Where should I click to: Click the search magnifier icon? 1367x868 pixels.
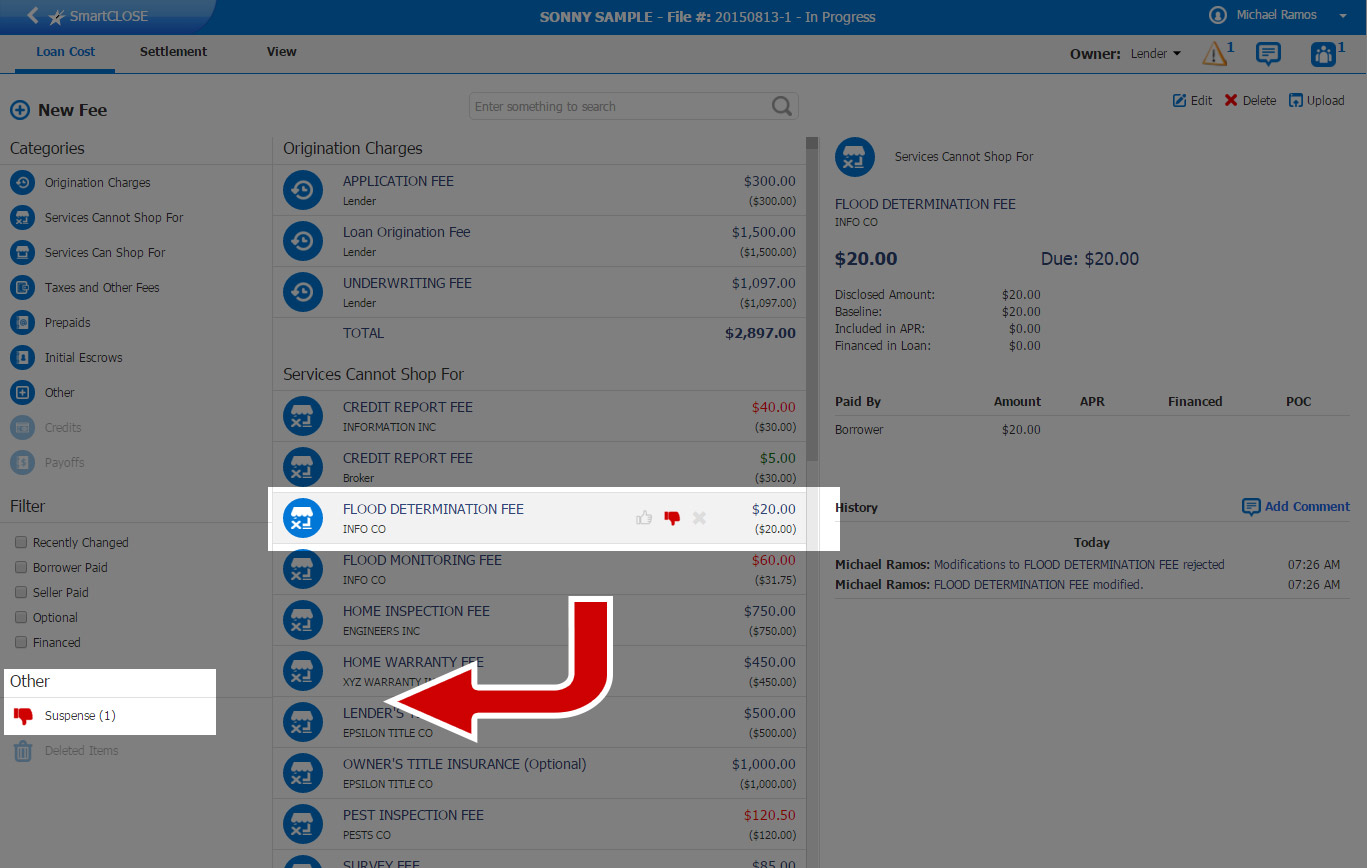click(x=782, y=106)
